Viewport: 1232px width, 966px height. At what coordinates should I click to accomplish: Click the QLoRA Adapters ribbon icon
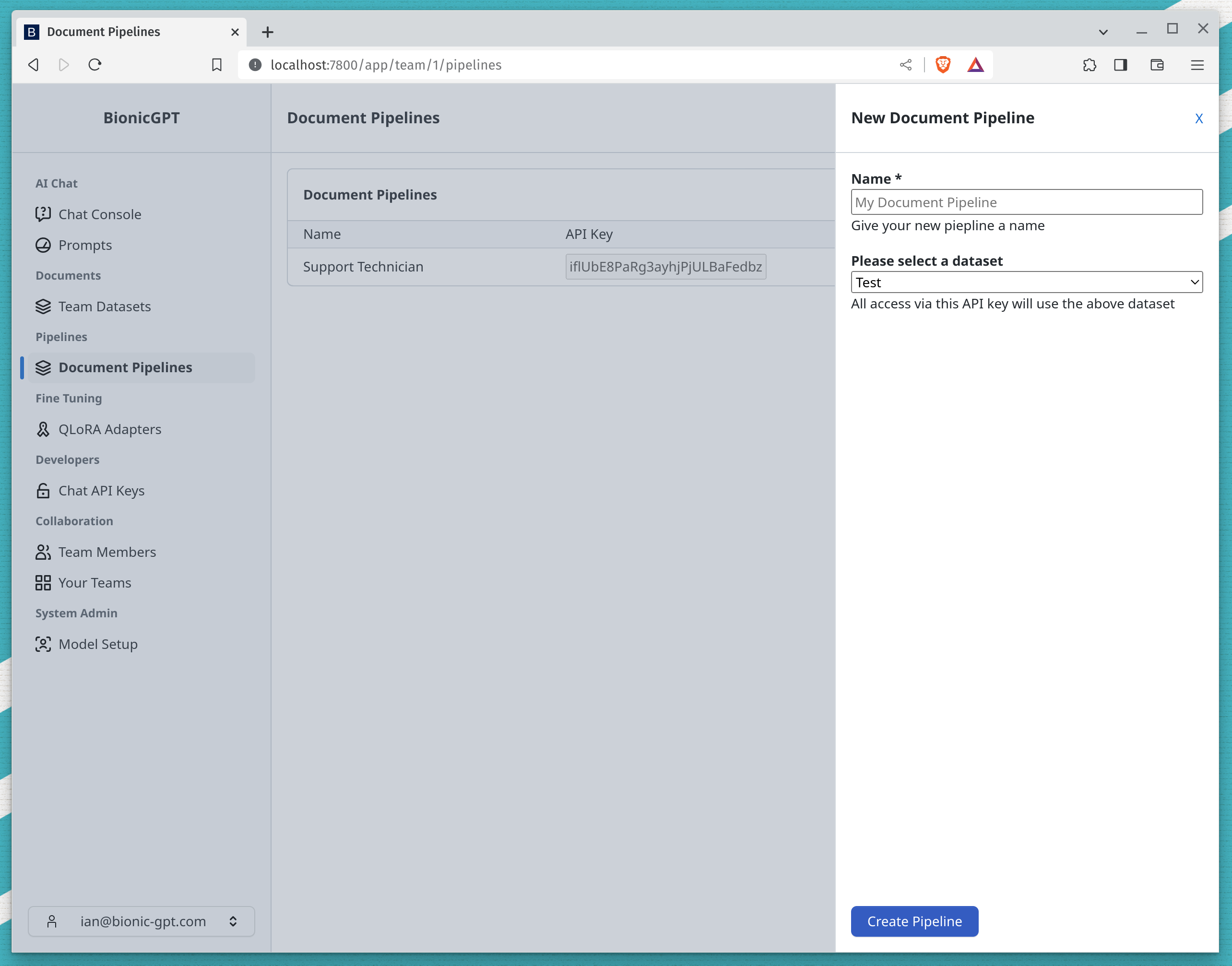[43, 429]
